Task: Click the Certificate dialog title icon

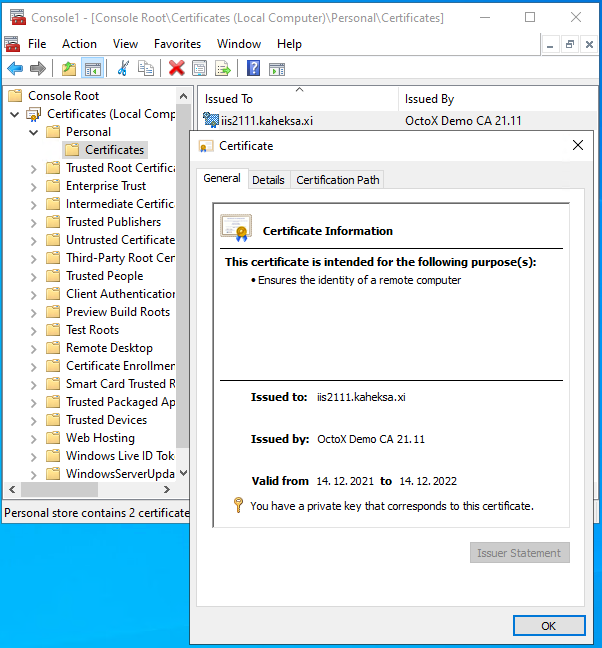Action: 205,146
